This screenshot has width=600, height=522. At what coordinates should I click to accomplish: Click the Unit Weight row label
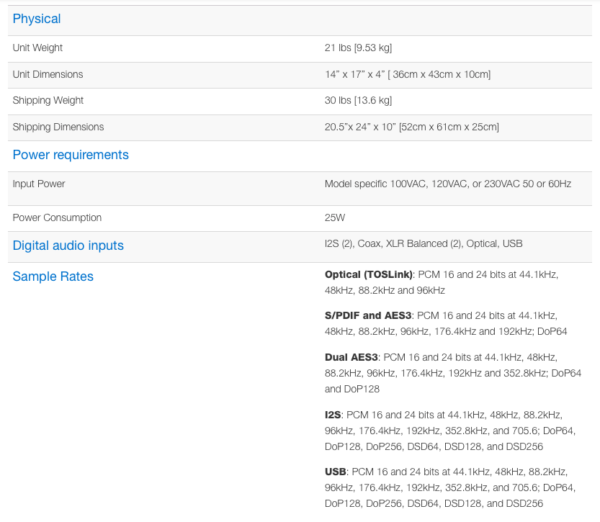pos(36,48)
